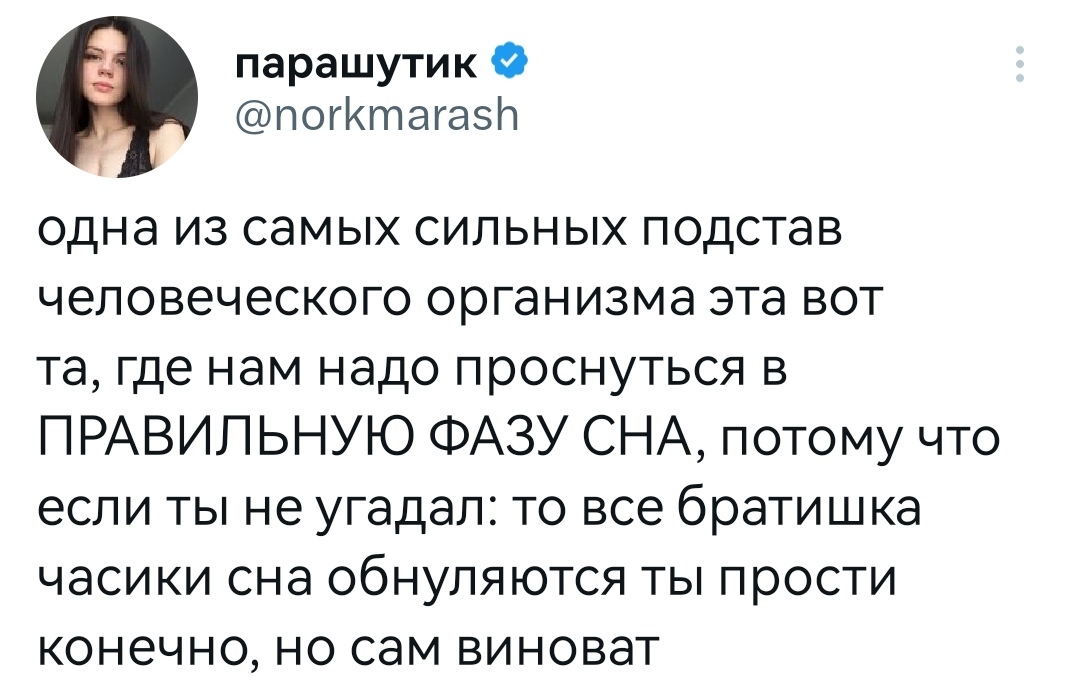Image resolution: width=1080 pixels, height=694 pixels.
Task: Click the word 'братишка' in the tweet
Action: tap(800, 507)
